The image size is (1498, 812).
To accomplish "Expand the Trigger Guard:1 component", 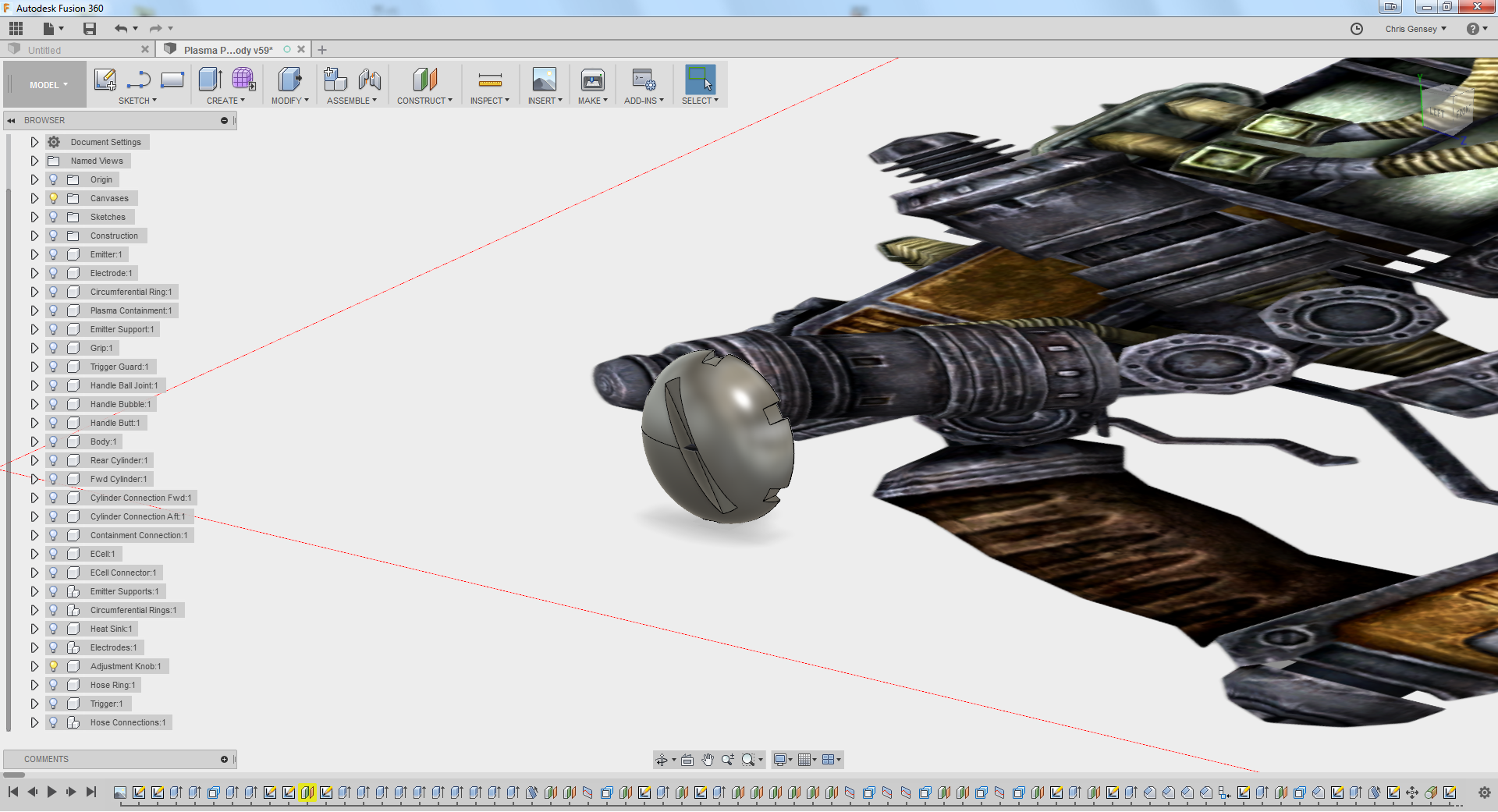I will pos(34,367).
